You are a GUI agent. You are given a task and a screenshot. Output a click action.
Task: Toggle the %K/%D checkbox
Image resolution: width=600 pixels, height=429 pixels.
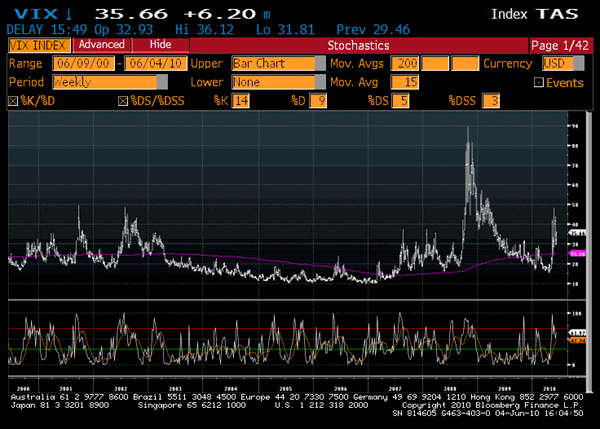tap(12, 101)
